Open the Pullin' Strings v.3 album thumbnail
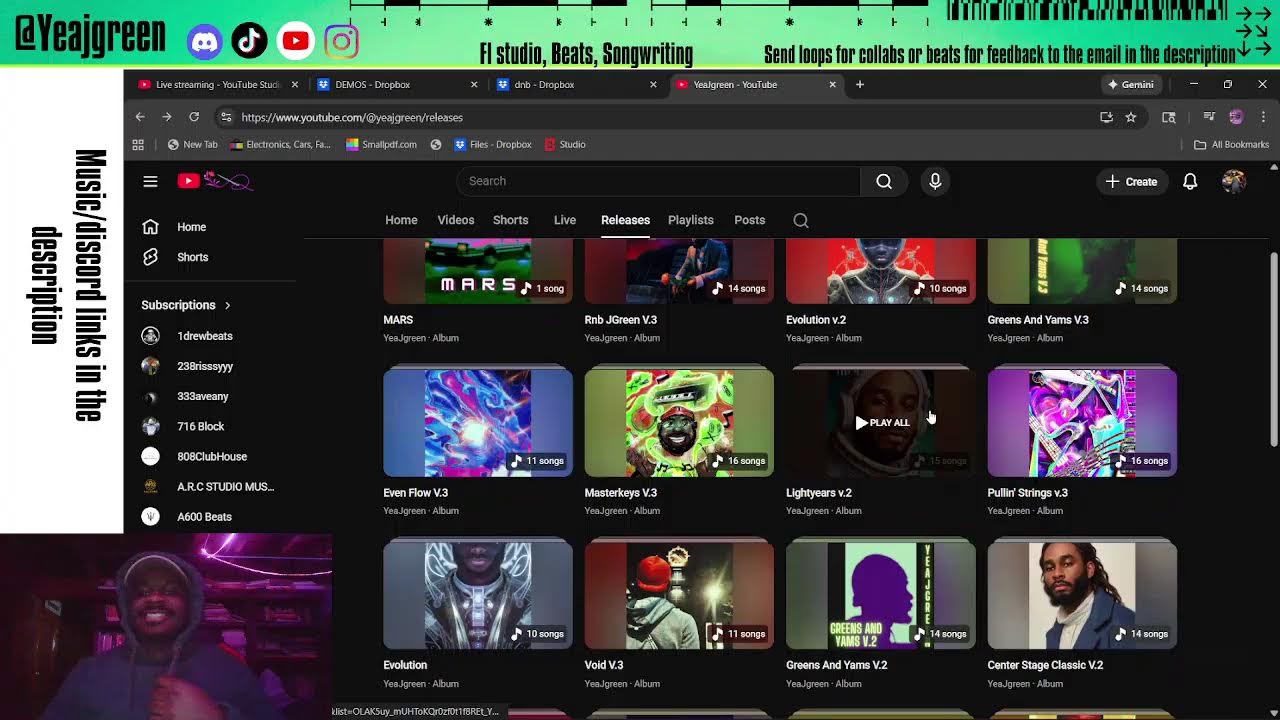This screenshot has height=720, width=1280. pos(1082,423)
